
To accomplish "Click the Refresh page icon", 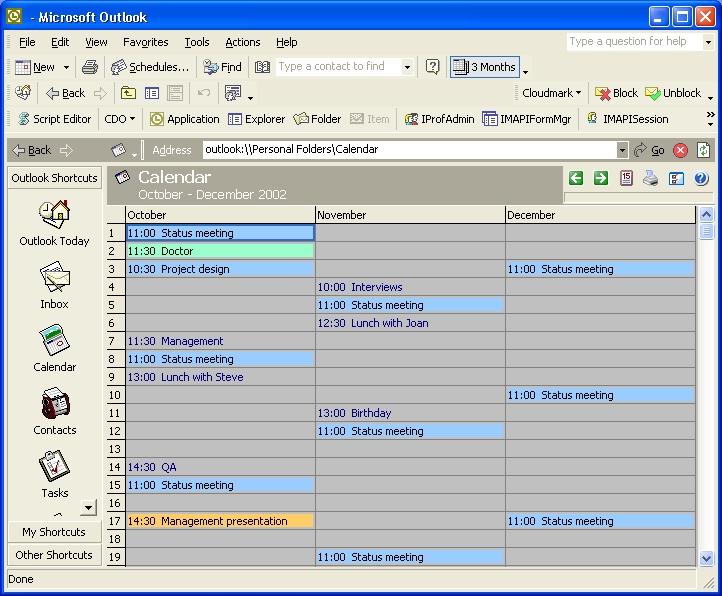I will (x=703, y=150).
